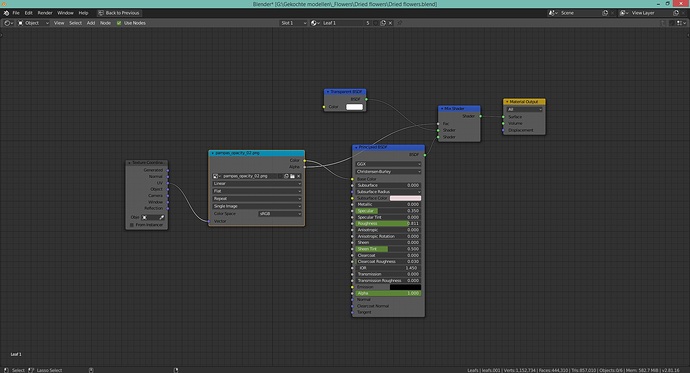The width and height of the screenshot is (690, 373).
Task: Click the Back to Previous icon
Action: pos(101,13)
